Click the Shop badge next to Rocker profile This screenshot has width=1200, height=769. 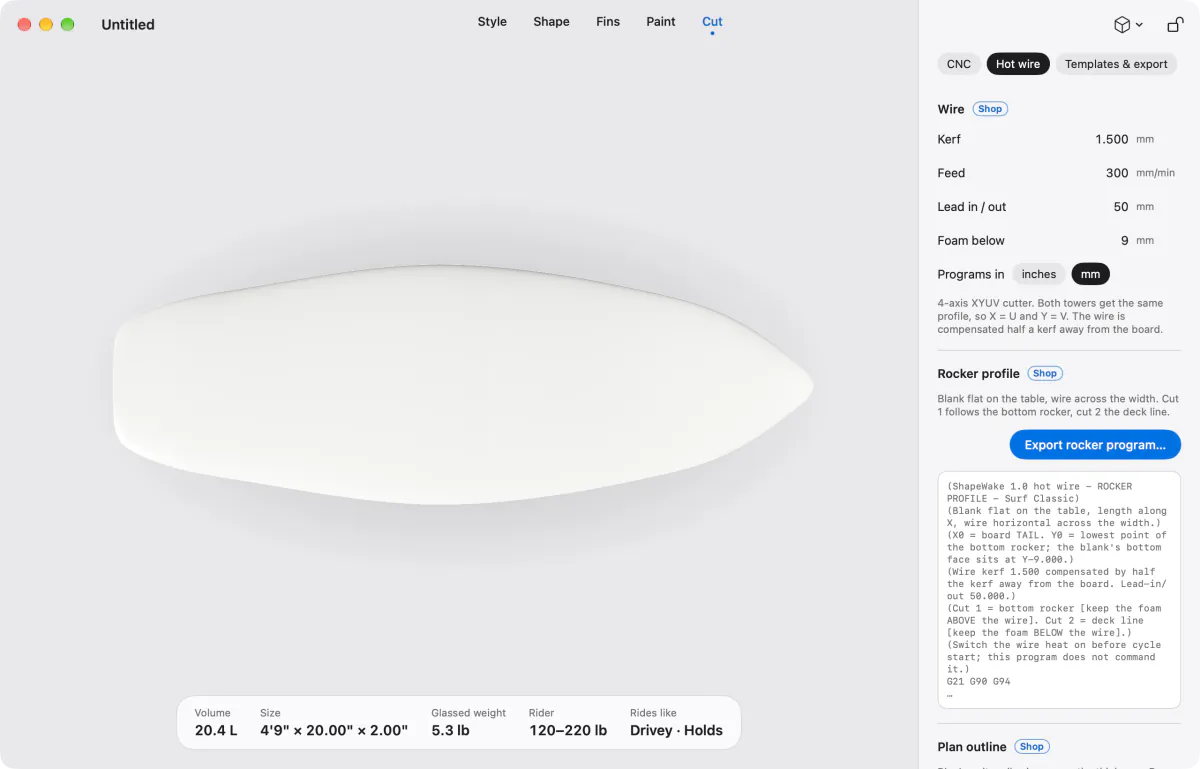(x=1045, y=373)
